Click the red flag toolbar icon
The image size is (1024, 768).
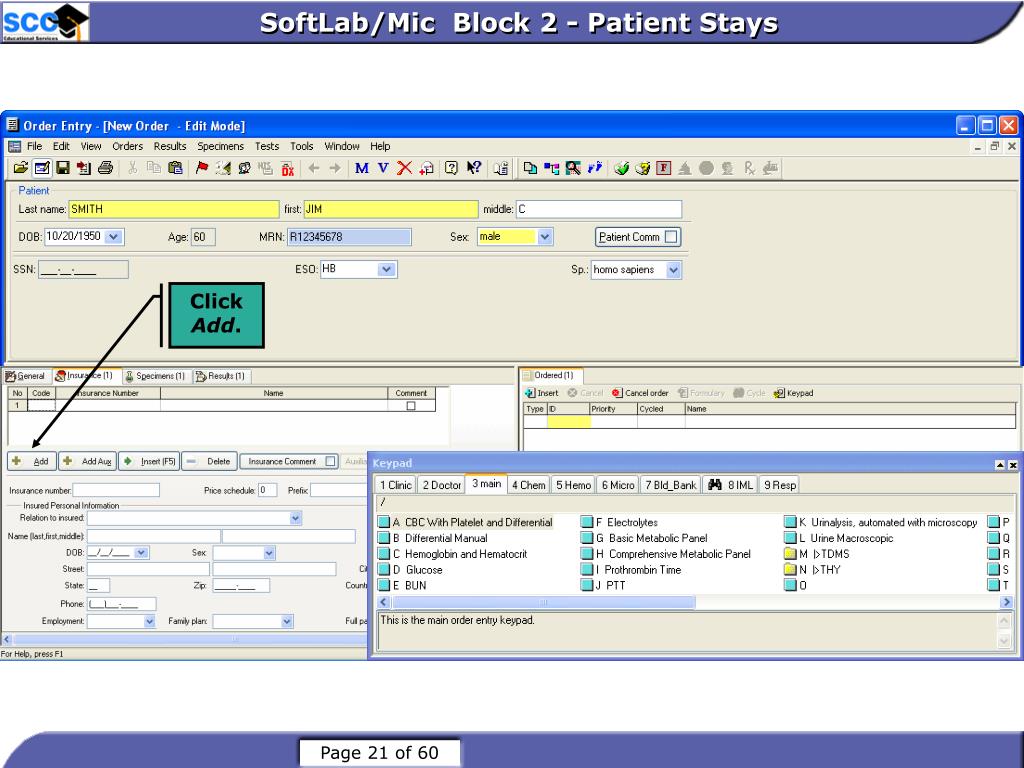tap(202, 168)
